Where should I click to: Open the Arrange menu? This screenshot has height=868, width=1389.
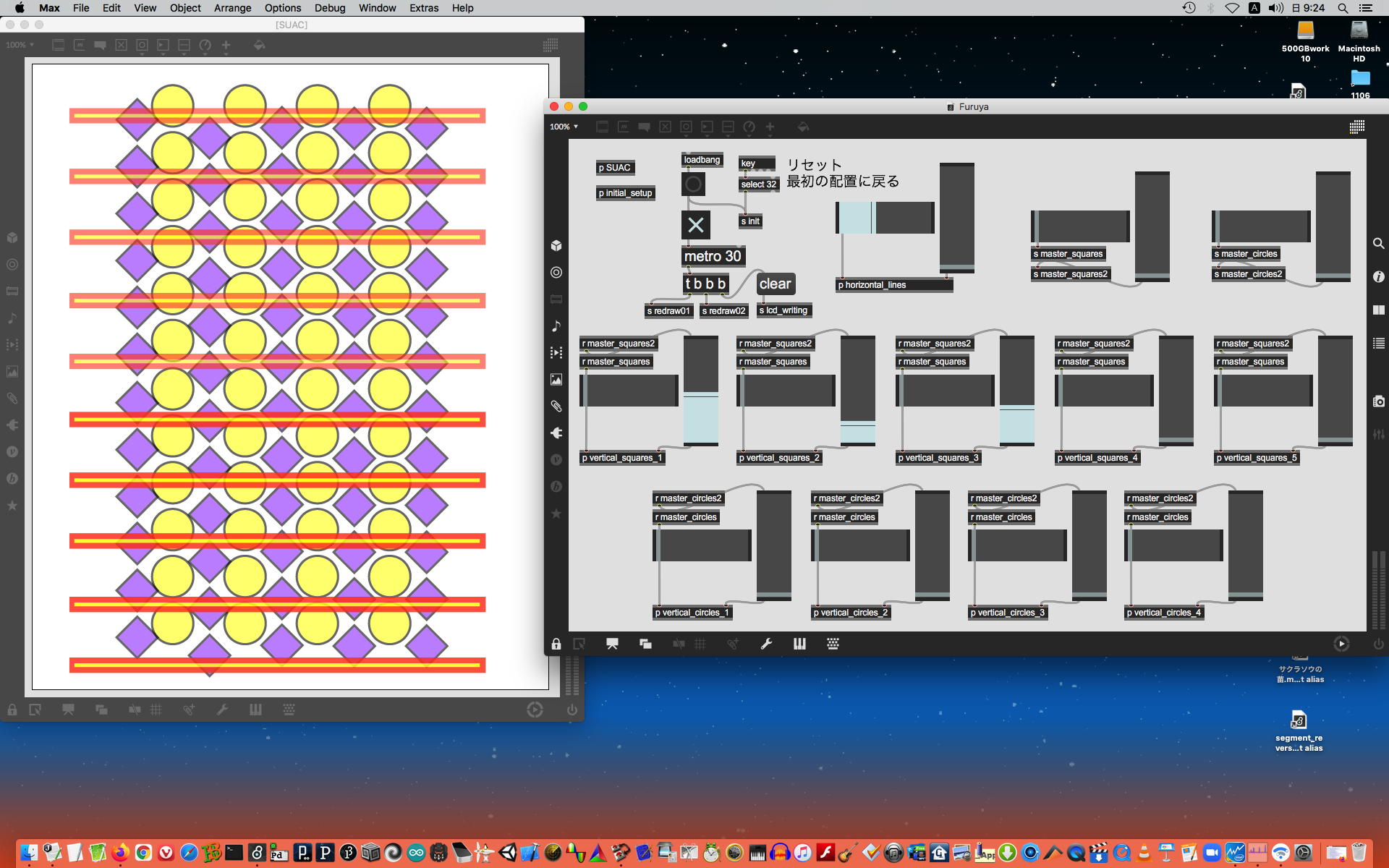point(232,8)
